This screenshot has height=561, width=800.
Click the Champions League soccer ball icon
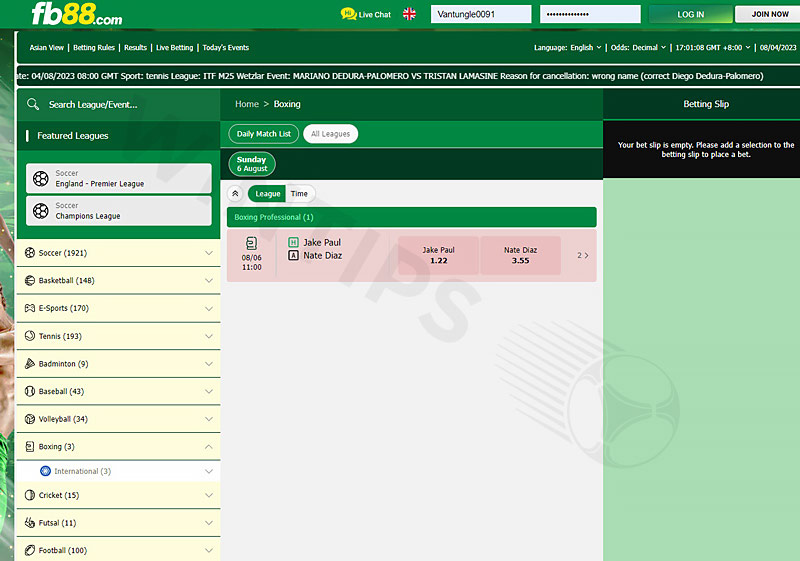tap(41, 211)
